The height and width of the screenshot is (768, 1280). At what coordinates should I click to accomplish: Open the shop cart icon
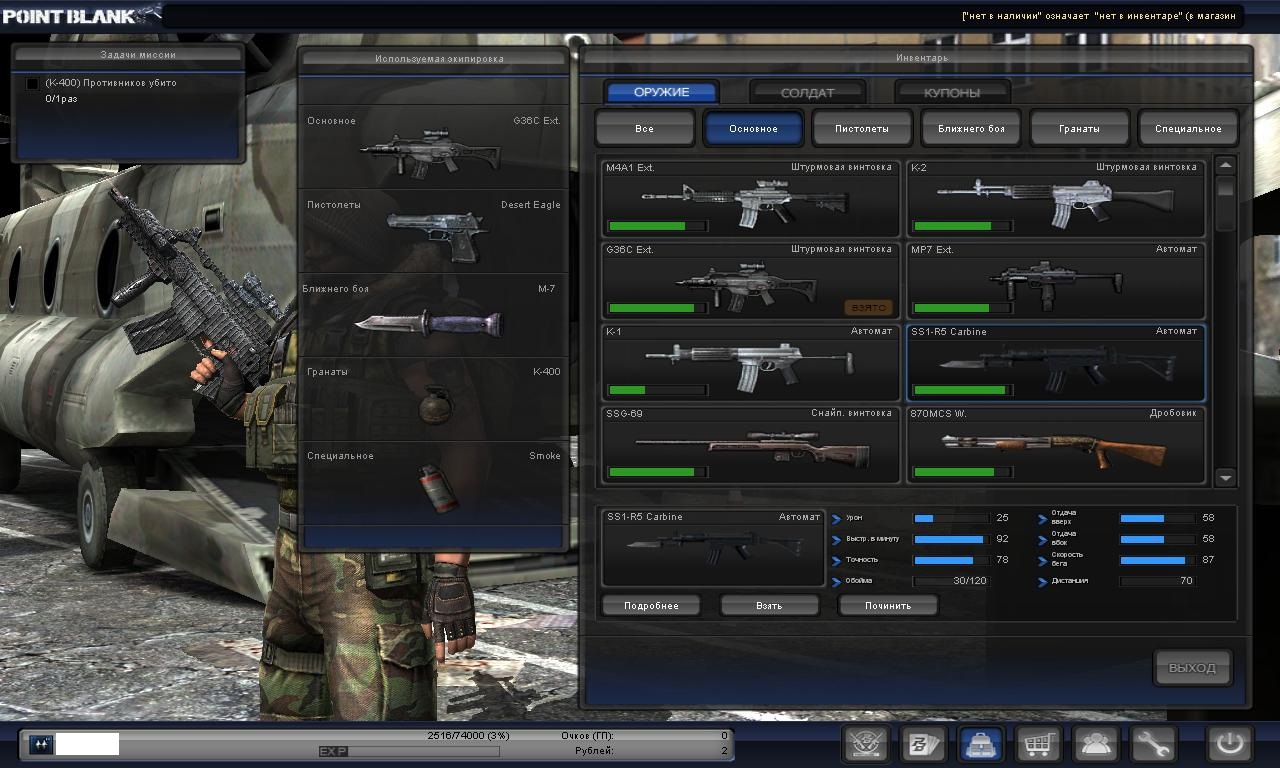1038,744
